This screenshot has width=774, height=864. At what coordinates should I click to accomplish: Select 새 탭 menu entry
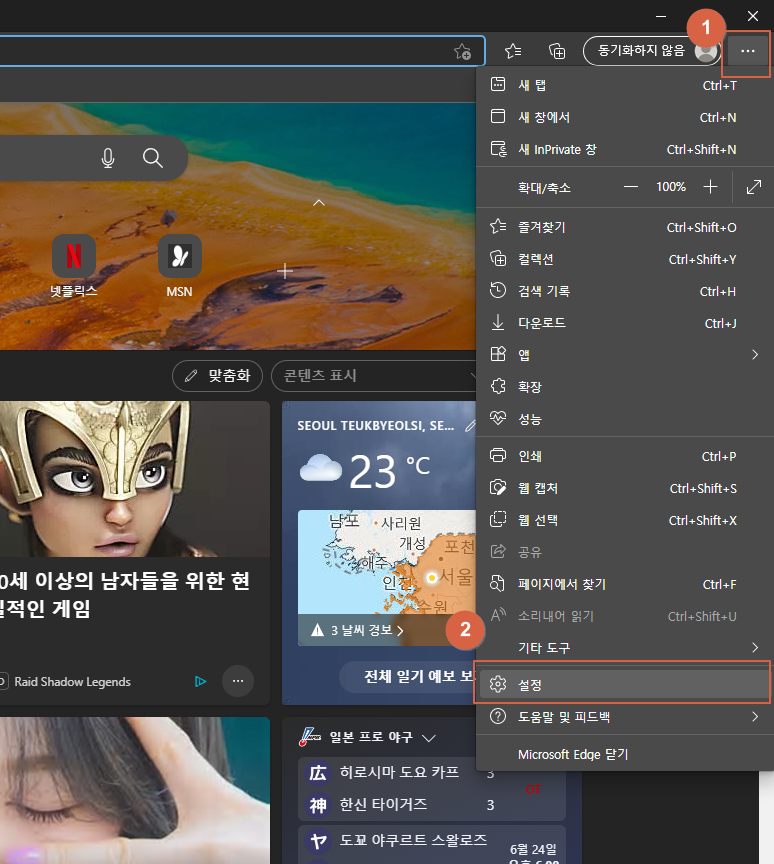[624, 85]
